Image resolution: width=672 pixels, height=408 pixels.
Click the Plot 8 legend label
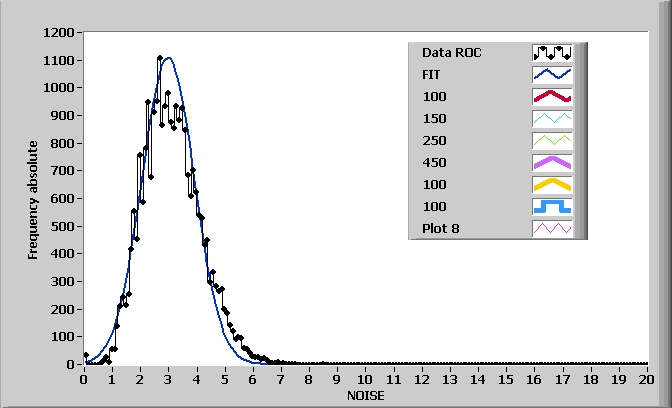441,228
